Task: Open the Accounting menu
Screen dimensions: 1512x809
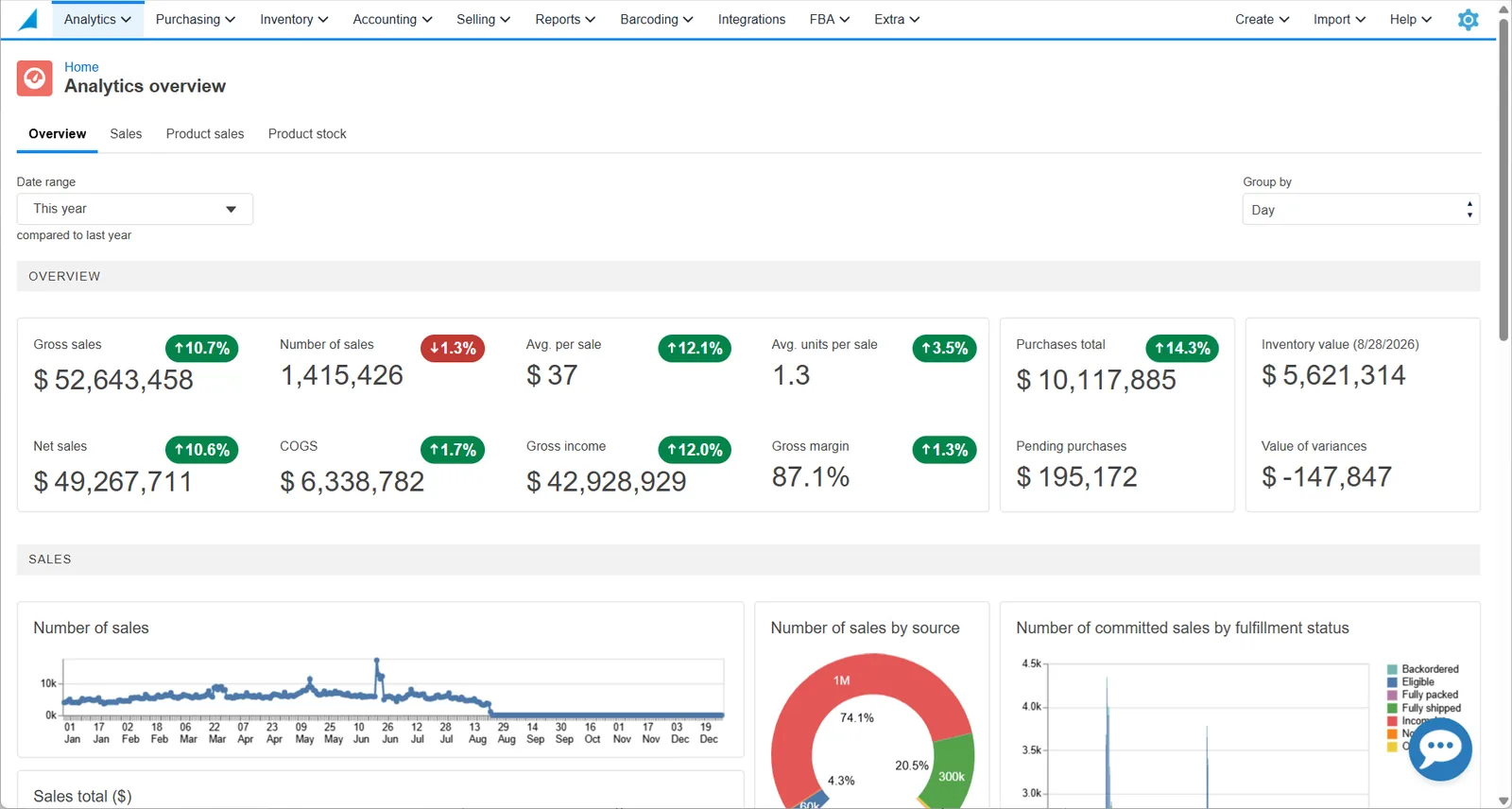Action: [x=392, y=20]
